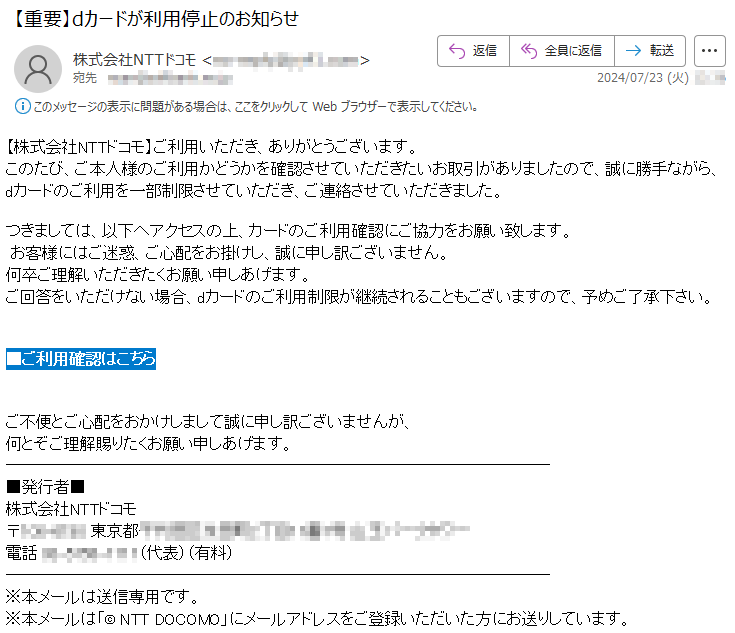This screenshot has width=735, height=633.
Task: Click the double-arrow reply-all icon
Action: pyautogui.click(x=529, y=51)
